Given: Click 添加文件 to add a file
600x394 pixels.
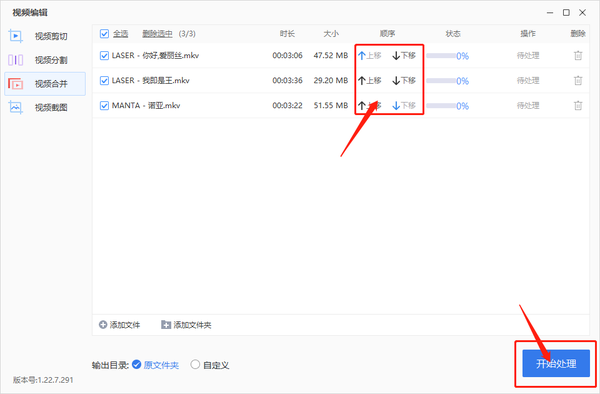Looking at the screenshot, I should (x=119, y=325).
